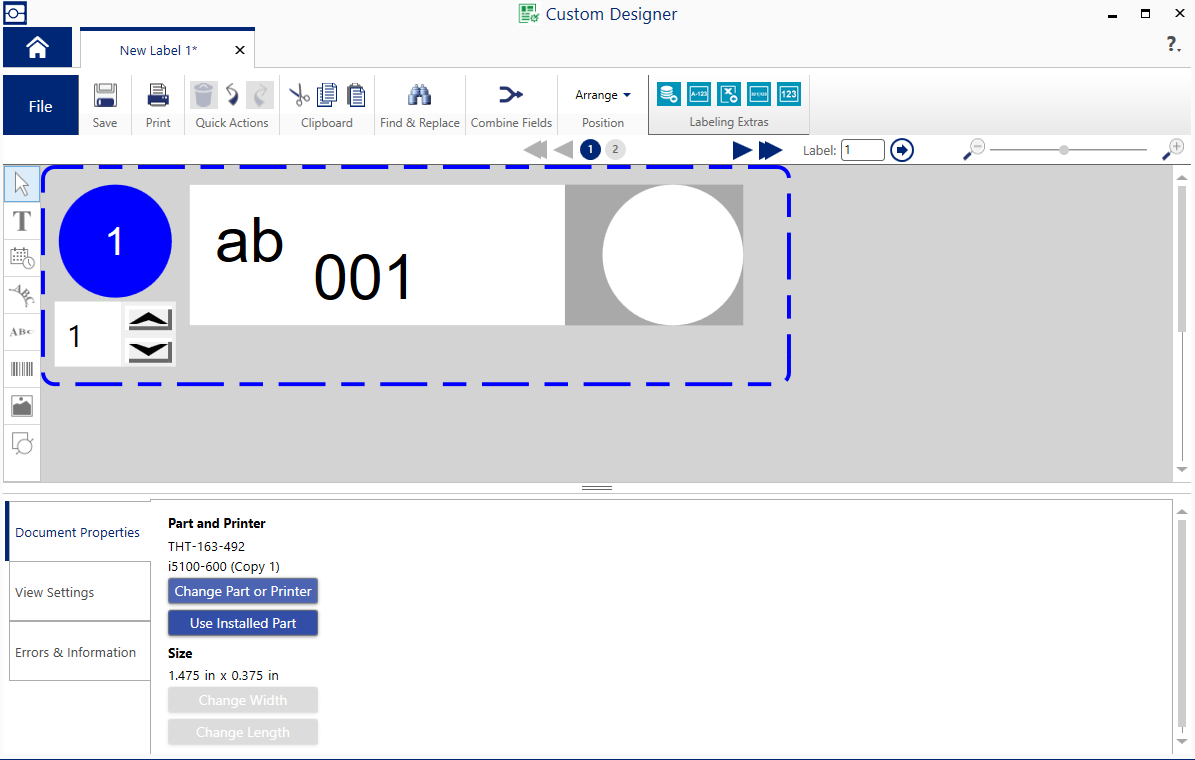Click the Combine Fields icon
This screenshot has width=1195, height=760.
click(x=511, y=96)
